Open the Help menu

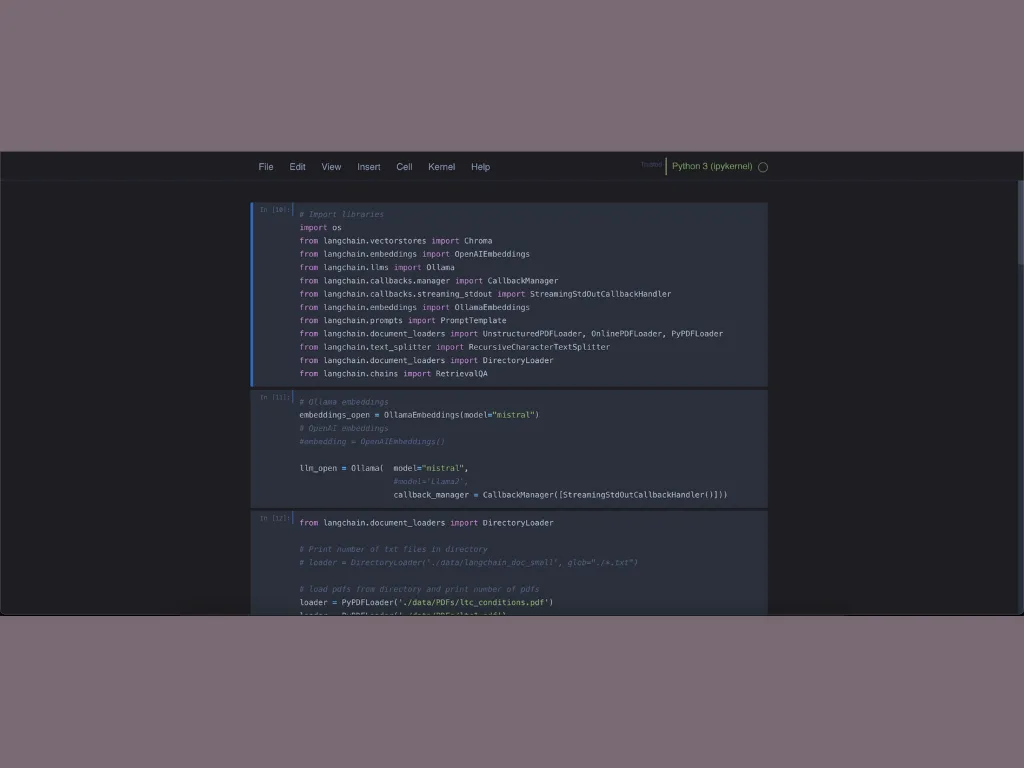(480, 167)
